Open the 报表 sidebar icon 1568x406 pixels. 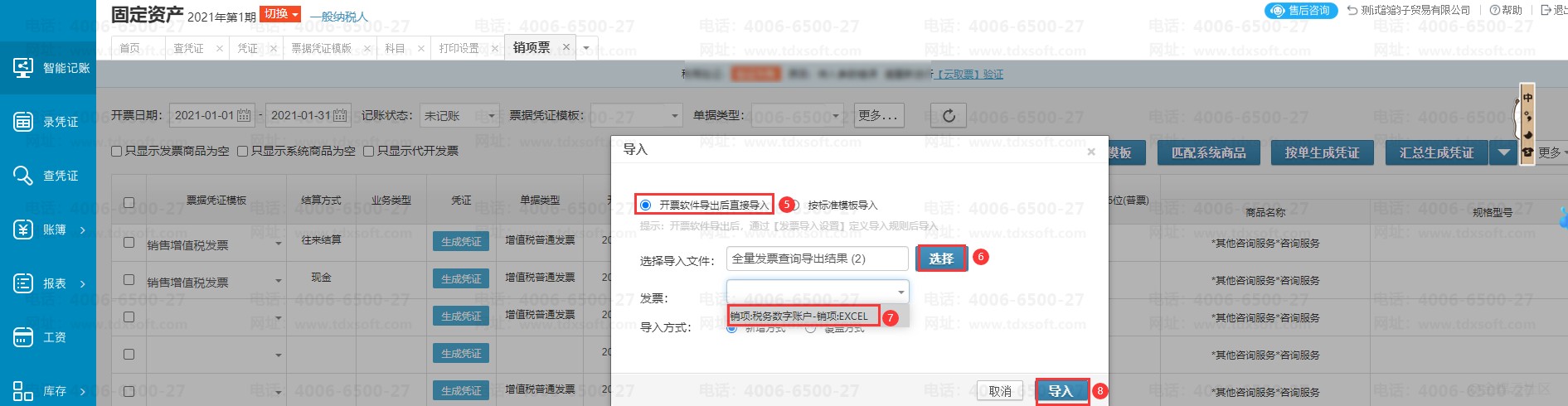pos(23,283)
